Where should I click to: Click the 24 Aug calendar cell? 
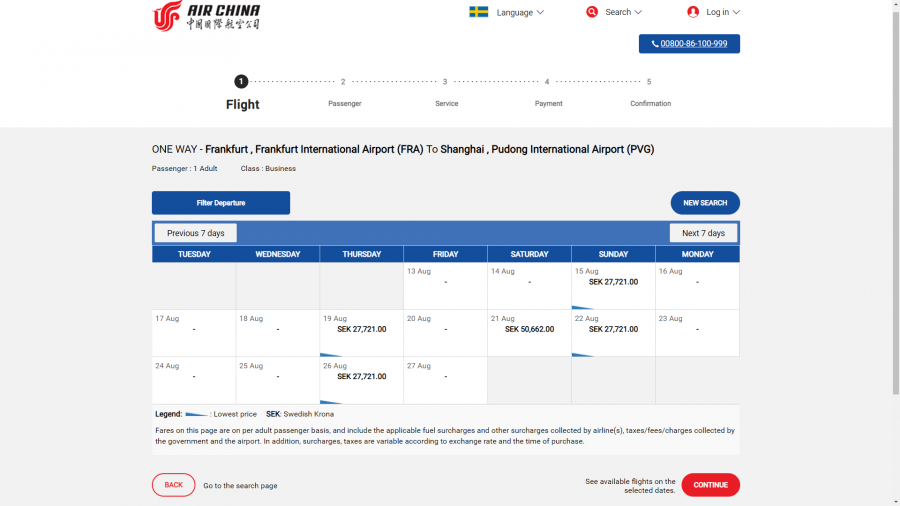tap(193, 380)
